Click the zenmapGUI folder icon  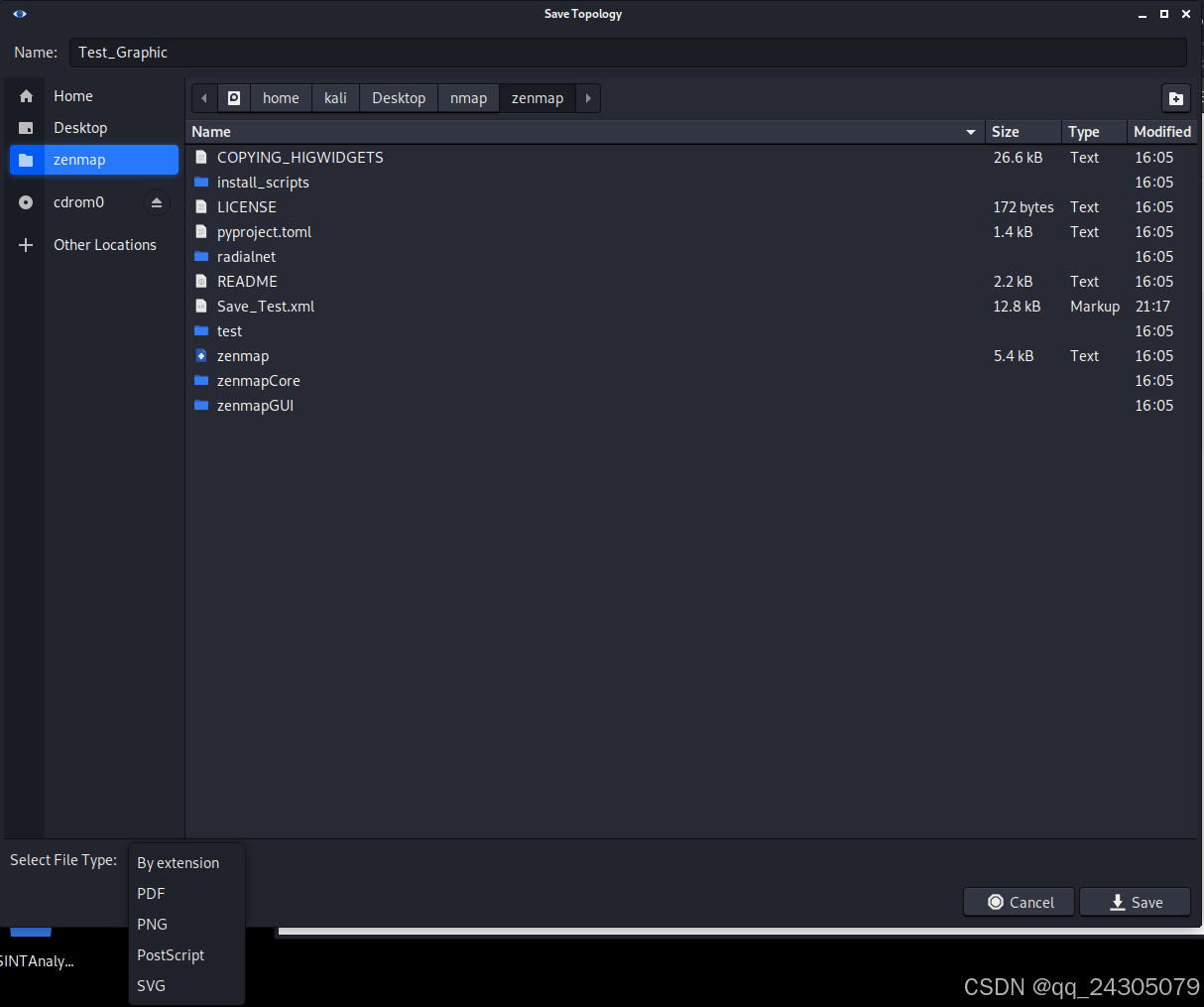(201, 405)
